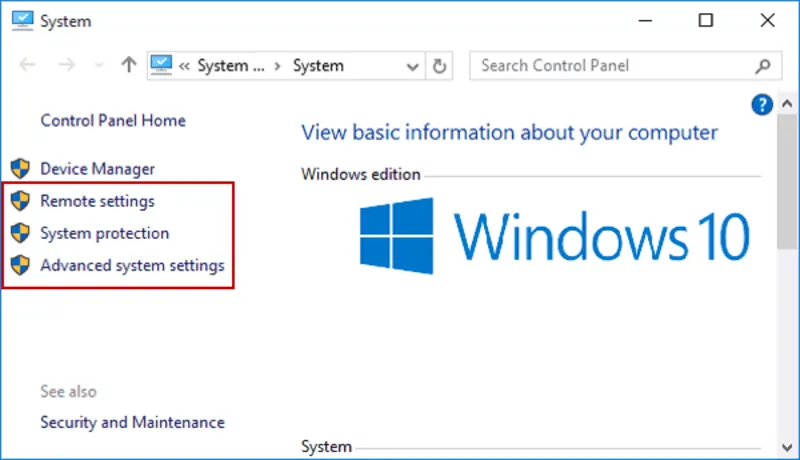Screen dimensions: 800x460
Task: Click the Windows 10 logo image
Action: [x=555, y=236]
